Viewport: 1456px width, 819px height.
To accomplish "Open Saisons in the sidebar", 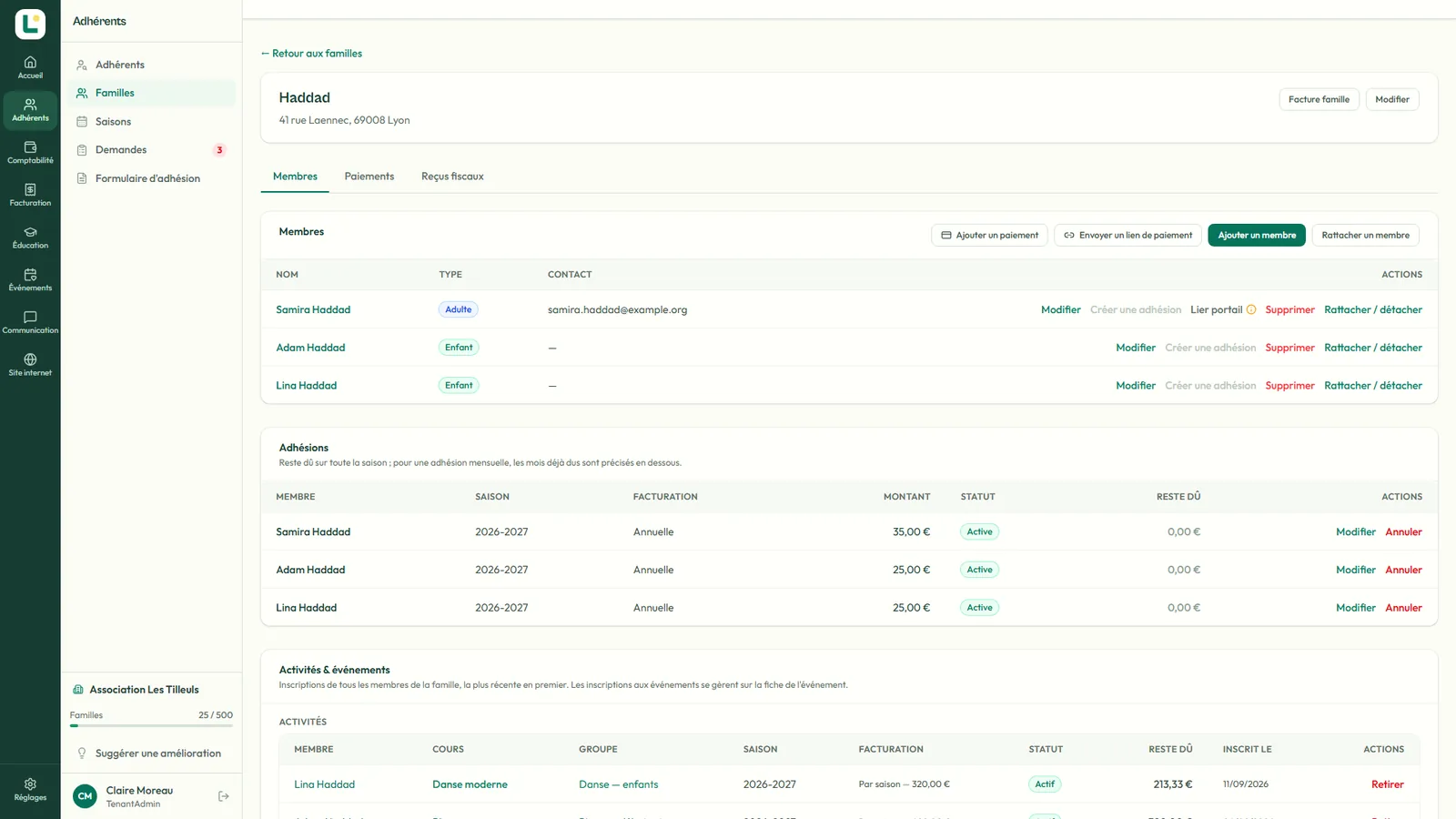I will [x=151, y=121].
